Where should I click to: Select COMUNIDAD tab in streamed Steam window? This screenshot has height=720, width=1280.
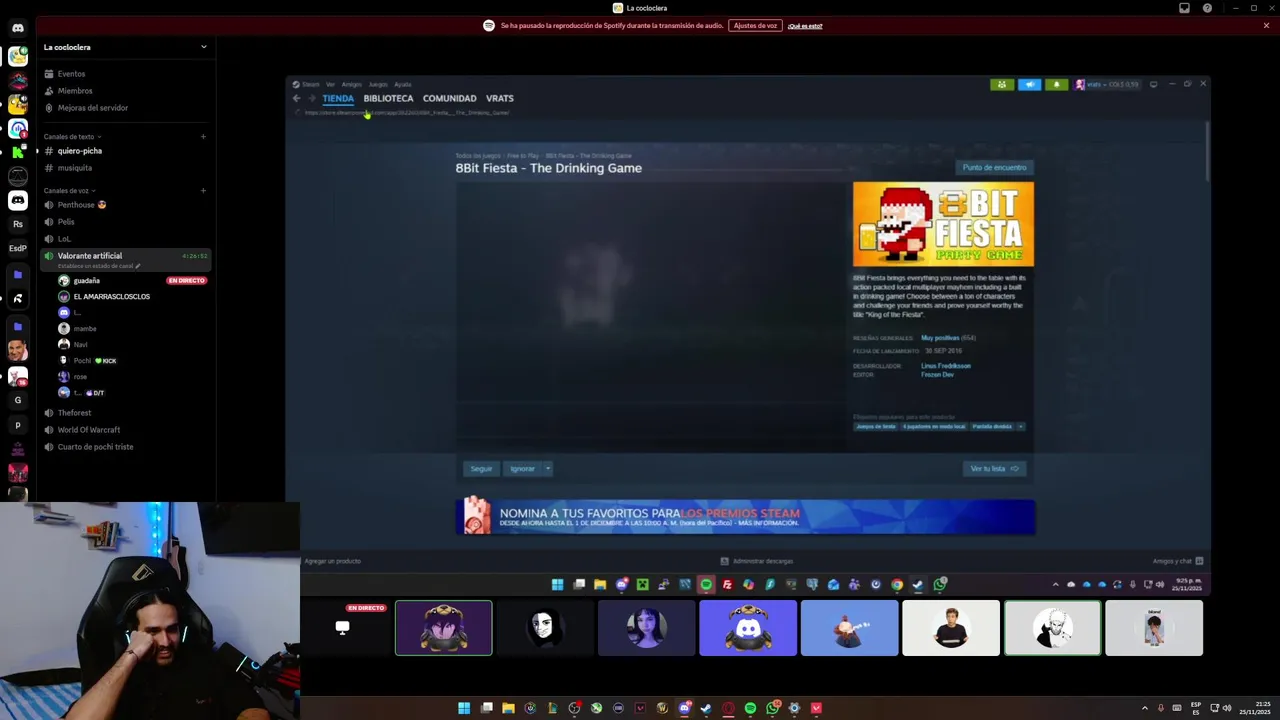pos(449,99)
